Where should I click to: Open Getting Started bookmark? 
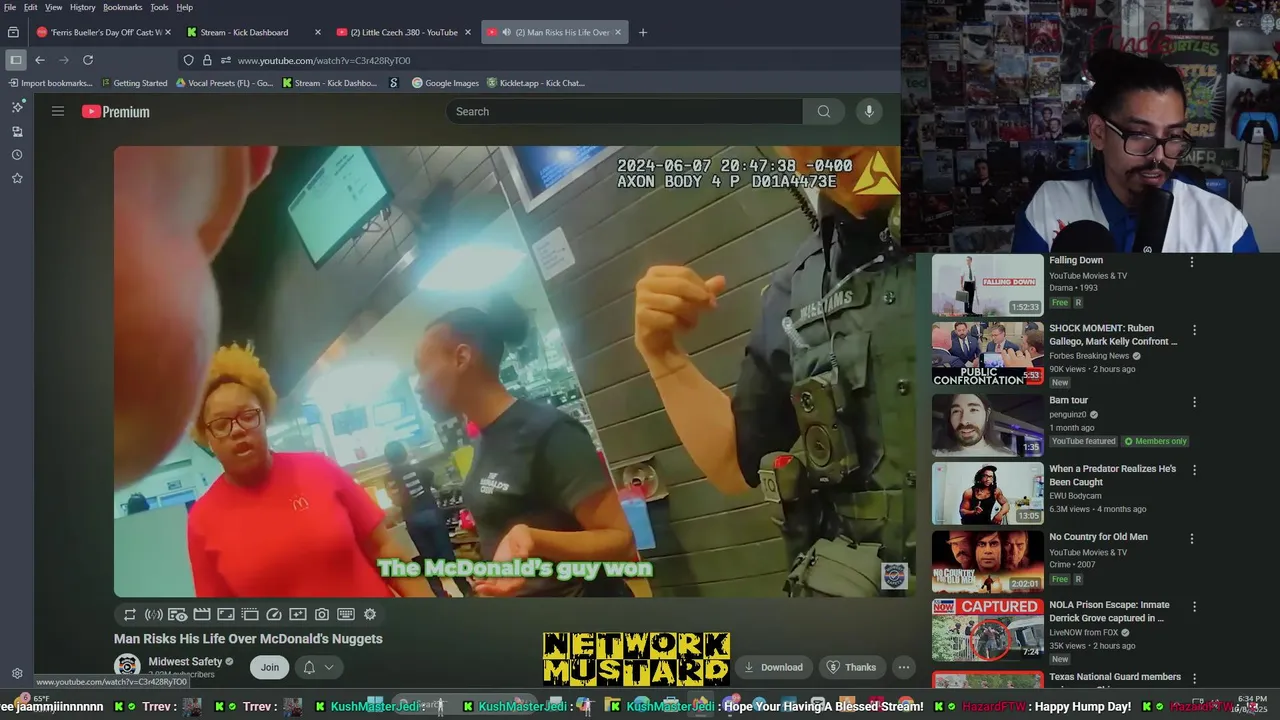[134, 83]
